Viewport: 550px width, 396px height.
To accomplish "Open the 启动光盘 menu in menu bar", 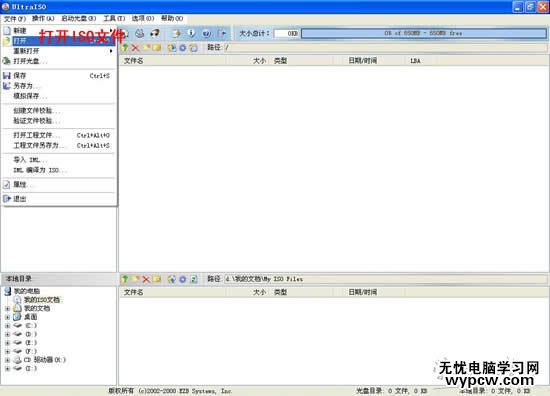I will pos(79,18).
